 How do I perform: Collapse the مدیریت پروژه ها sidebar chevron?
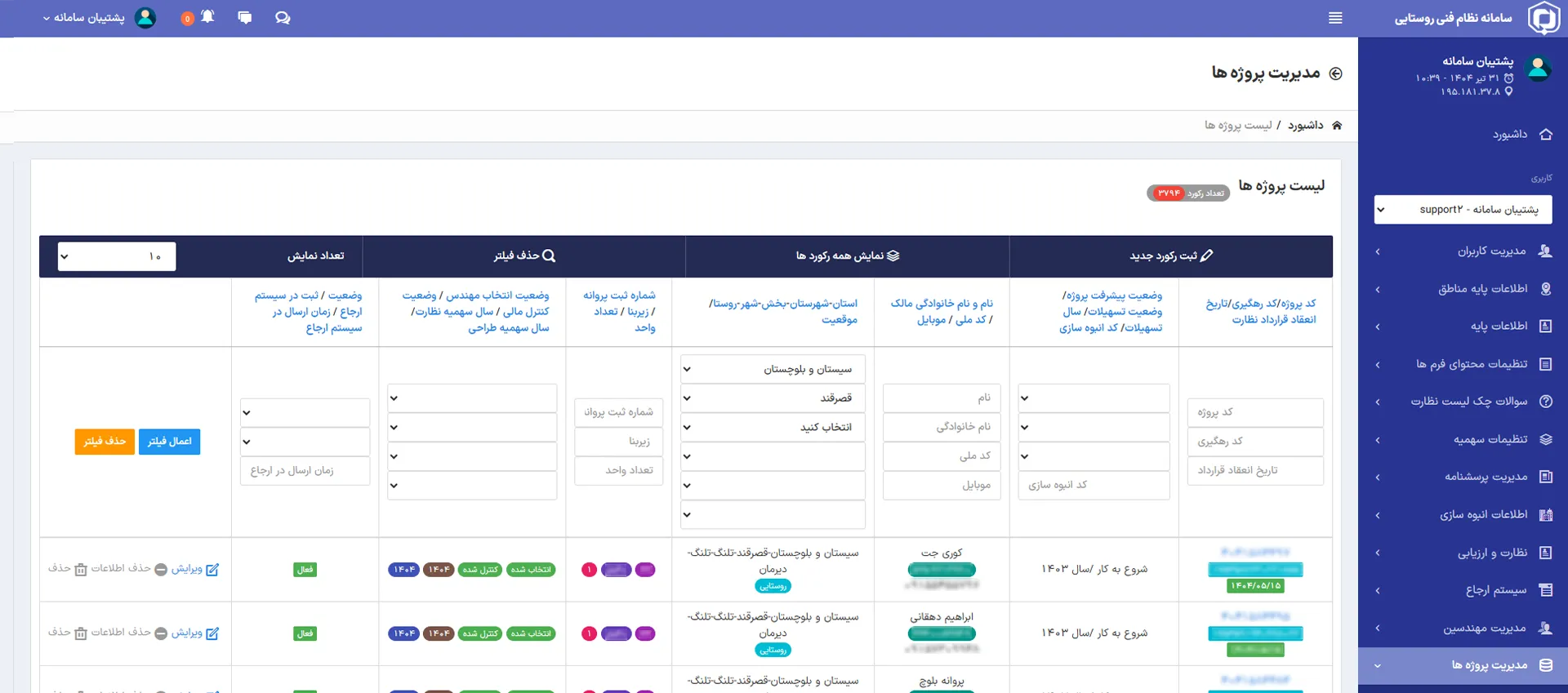click(x=1378, y=665)
